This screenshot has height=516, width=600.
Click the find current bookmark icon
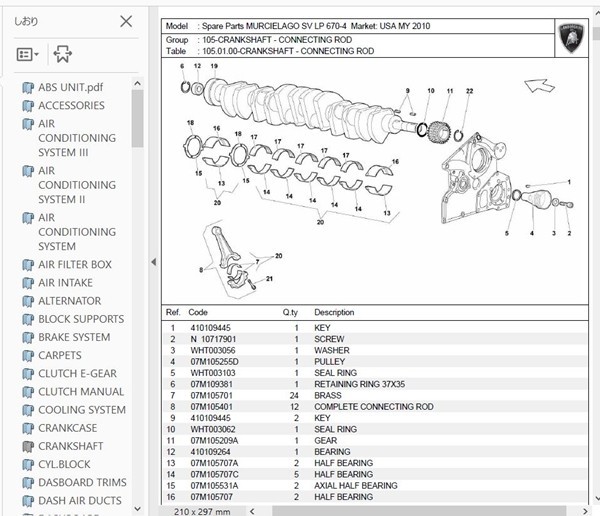(x=63, y=54)
